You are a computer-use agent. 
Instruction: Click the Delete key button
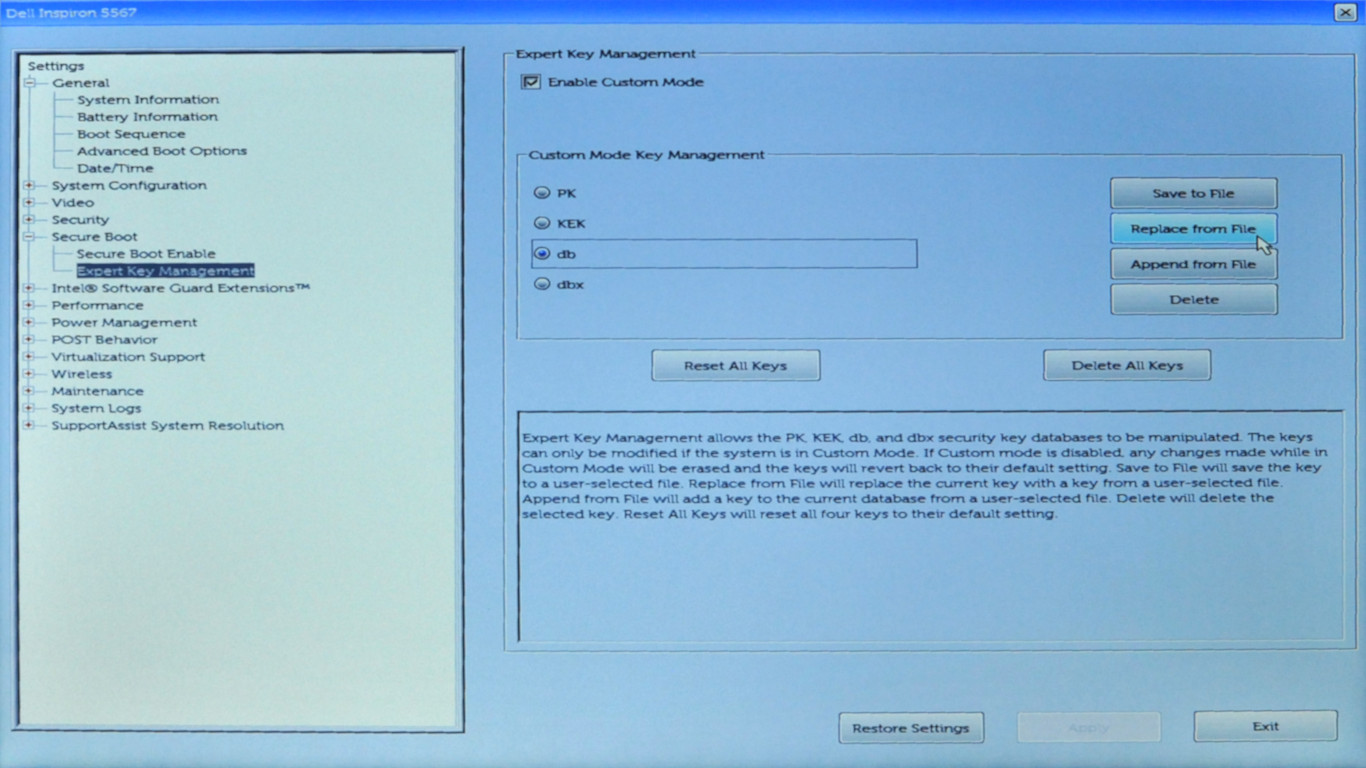[x=1193, y=299]
